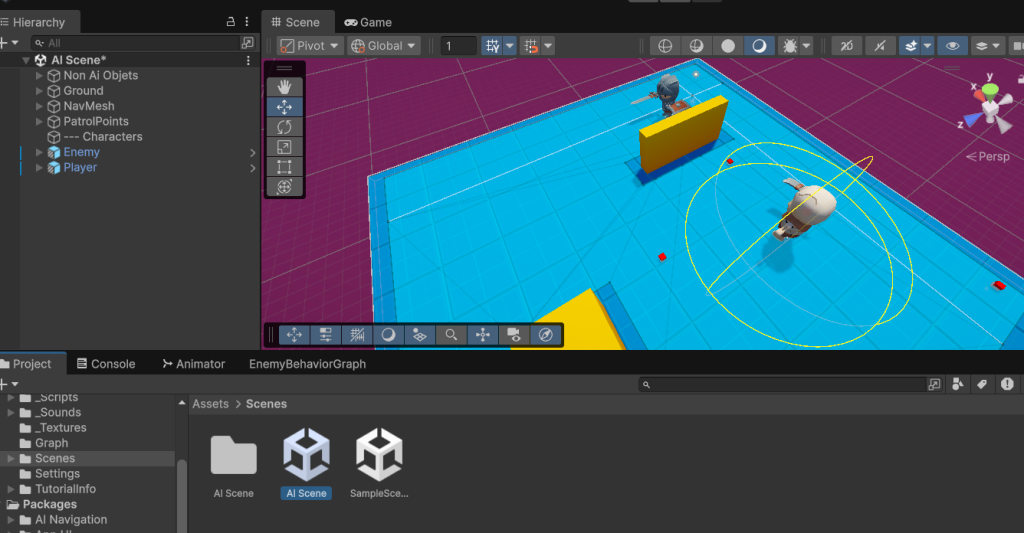Toggle grid snapping in Scene toolbar

coord(492,46)
